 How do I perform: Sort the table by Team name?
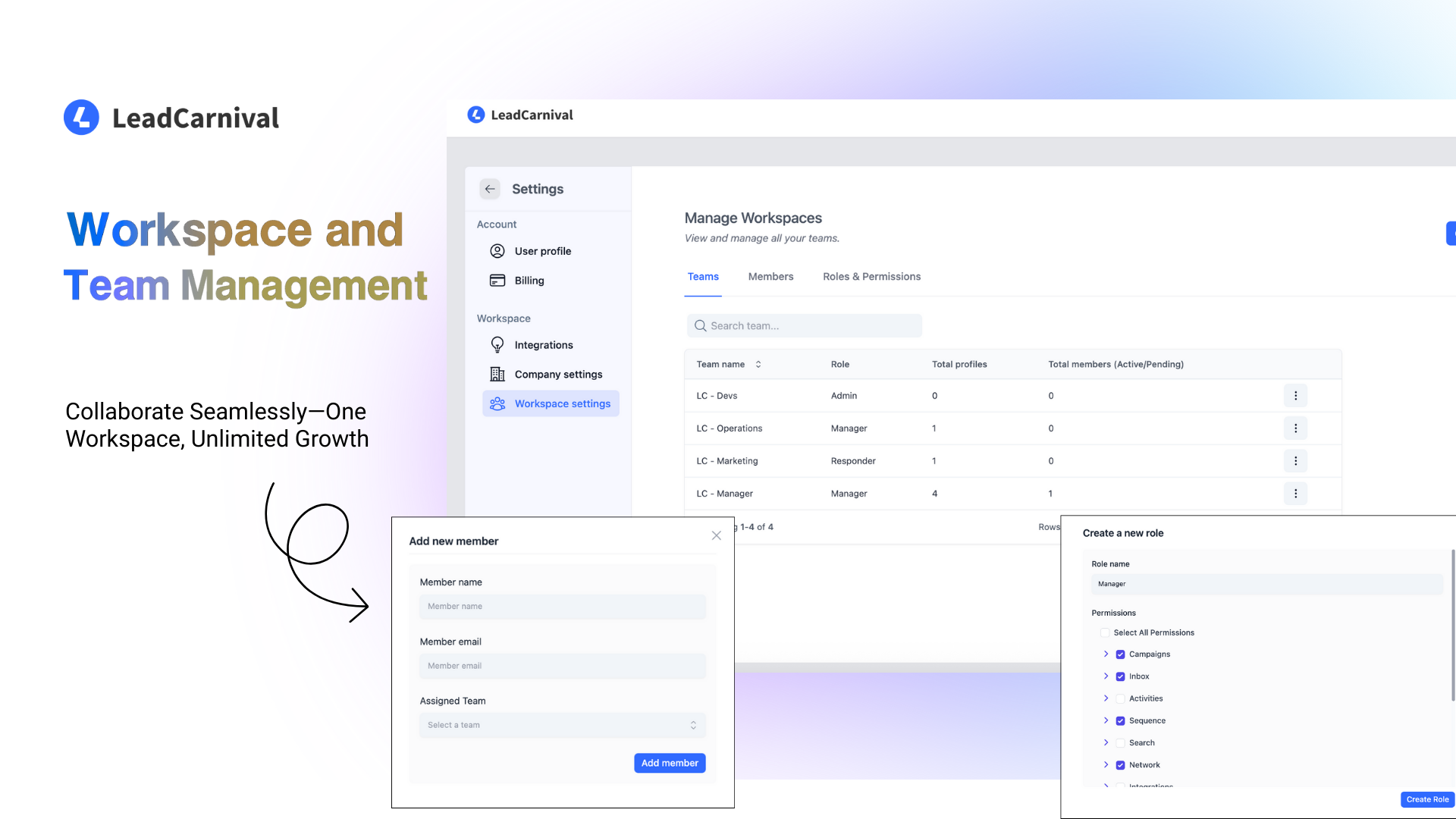click(x=758, y=365)
